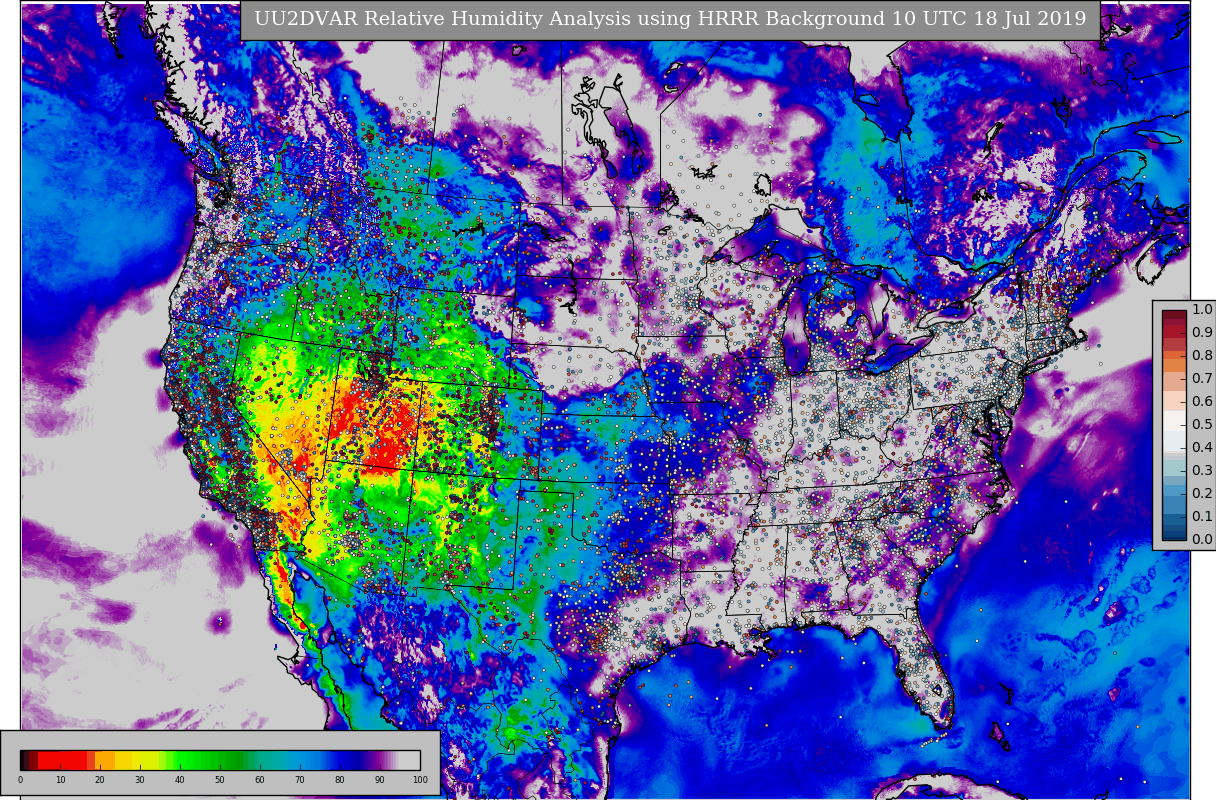Click tick label 30 on bottom humidity colorbar
Screen dimensions: 1216x800
tap(139, 780)
